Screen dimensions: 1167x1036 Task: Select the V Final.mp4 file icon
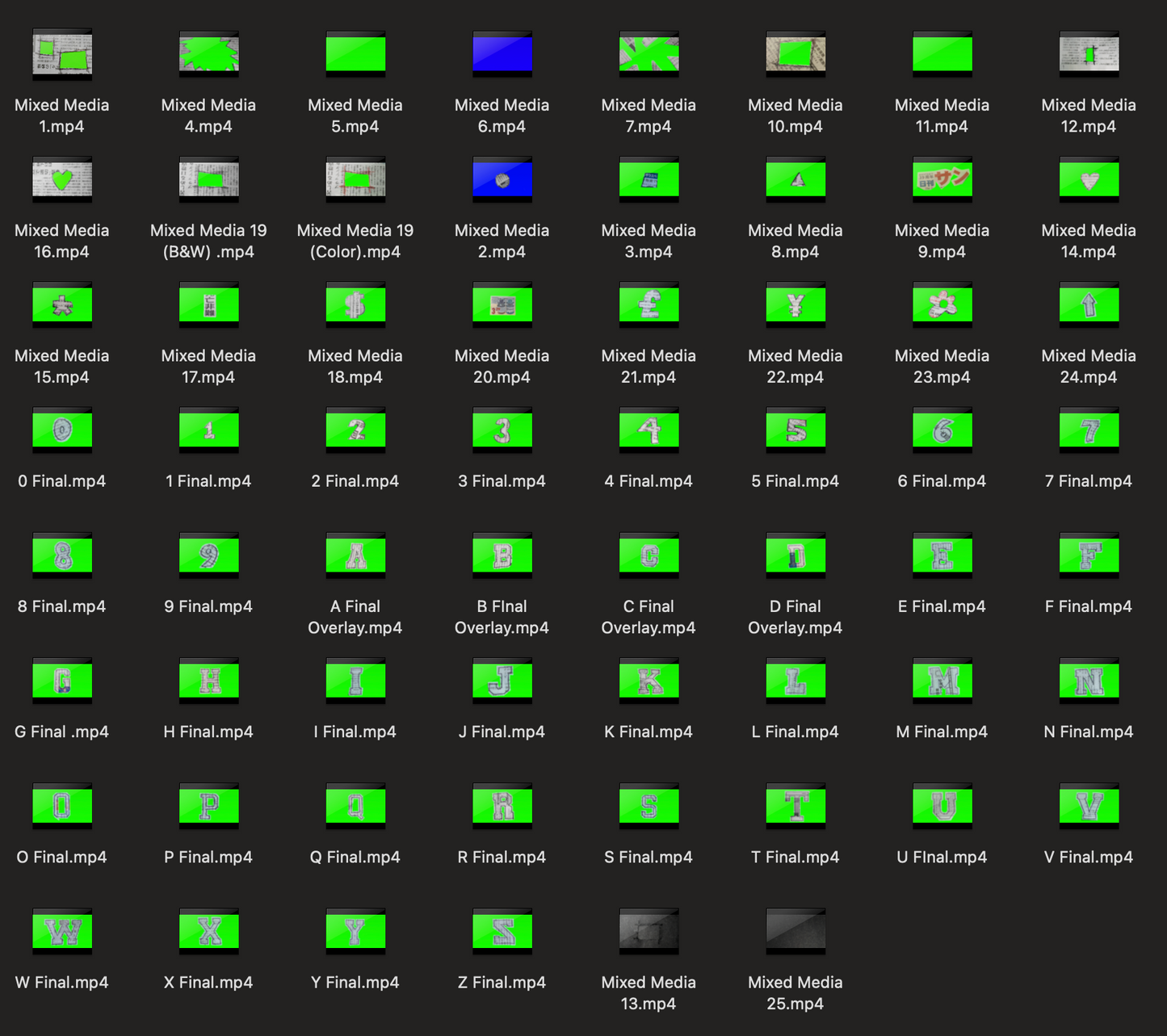tap(1089, 806)
